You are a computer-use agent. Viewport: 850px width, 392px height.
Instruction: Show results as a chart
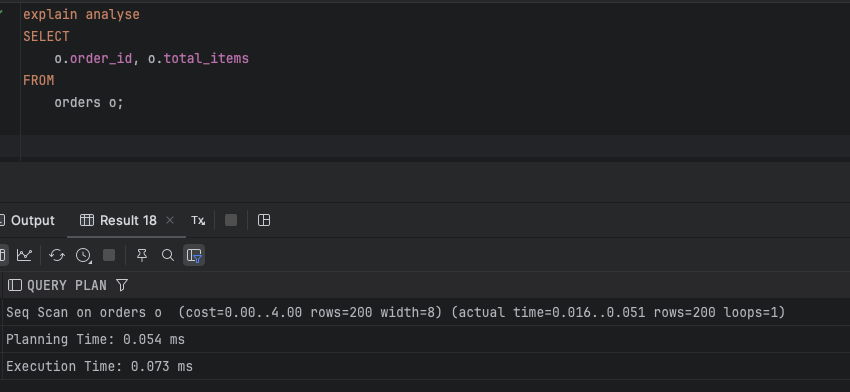(24, 255)
